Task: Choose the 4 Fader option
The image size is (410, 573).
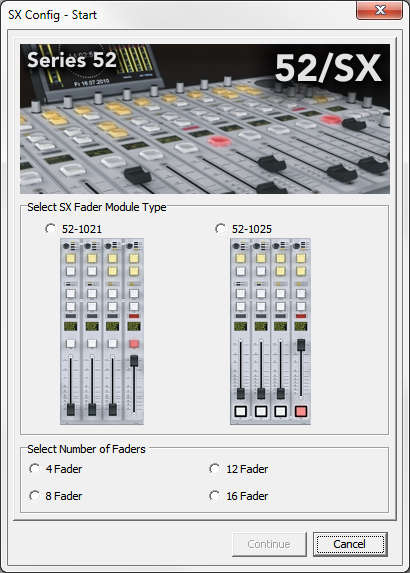Action: click(x=35, y=469)
